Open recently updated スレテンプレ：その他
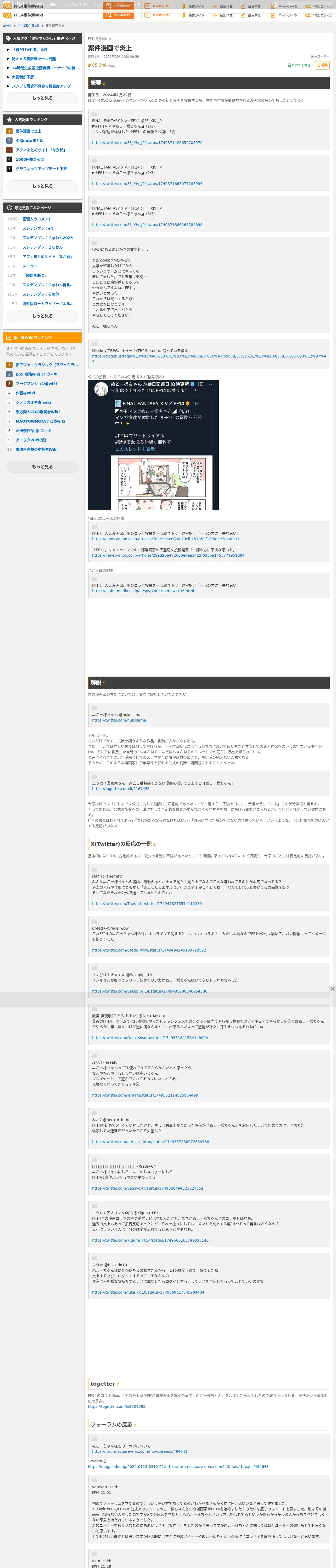 (x=41, y=294)
